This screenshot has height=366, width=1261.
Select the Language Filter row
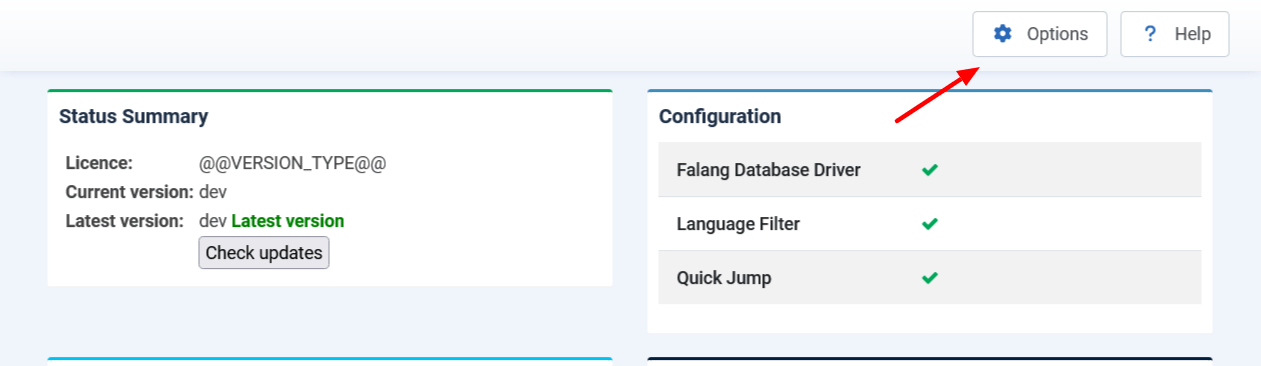point(930,224)
